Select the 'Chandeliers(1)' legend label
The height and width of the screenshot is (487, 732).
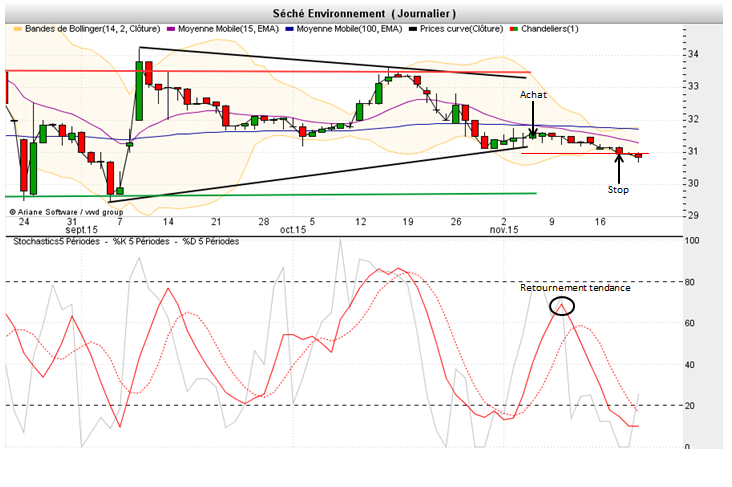550,29
